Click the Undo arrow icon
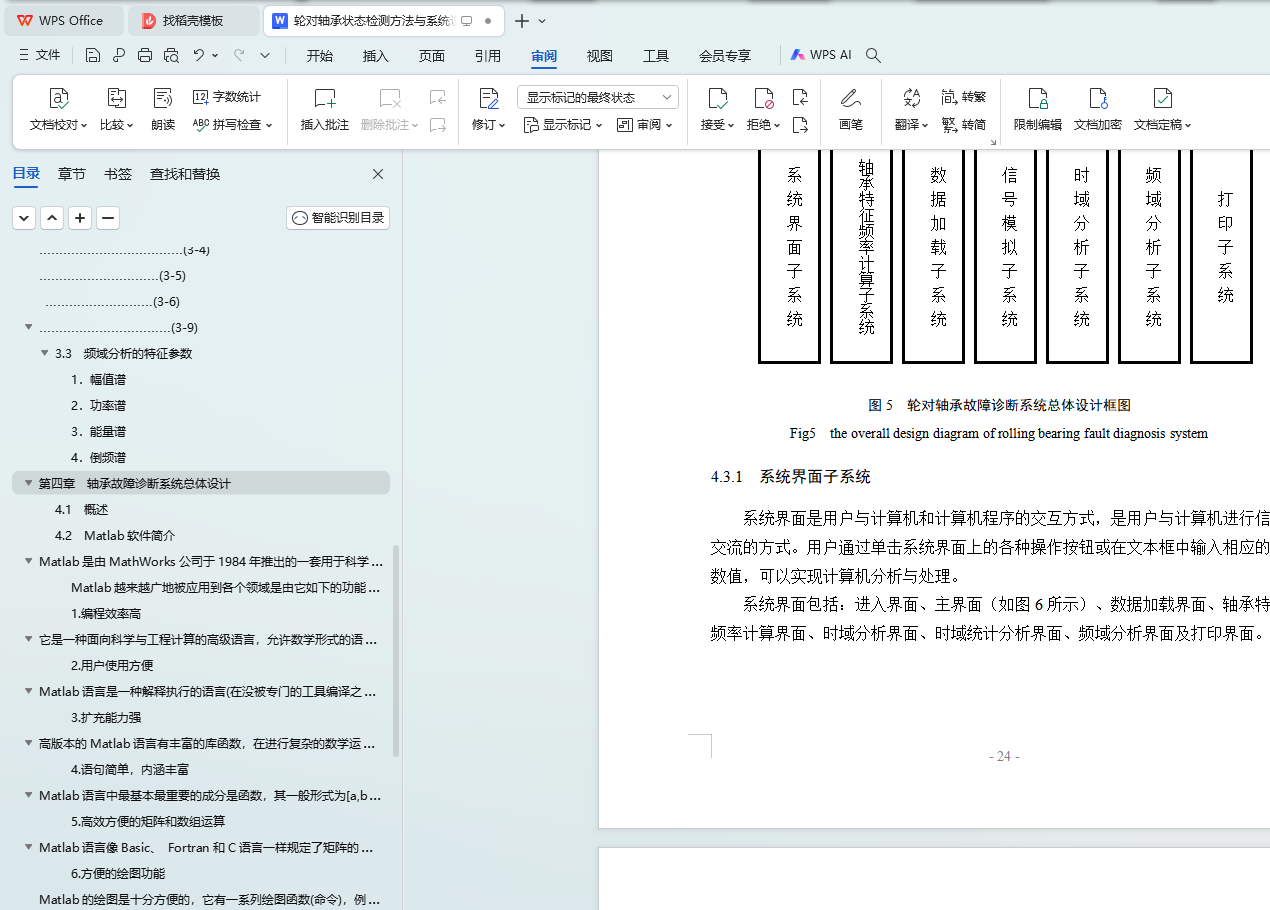1270x910 pixels. pyautogui.click(x=199, y=56)
